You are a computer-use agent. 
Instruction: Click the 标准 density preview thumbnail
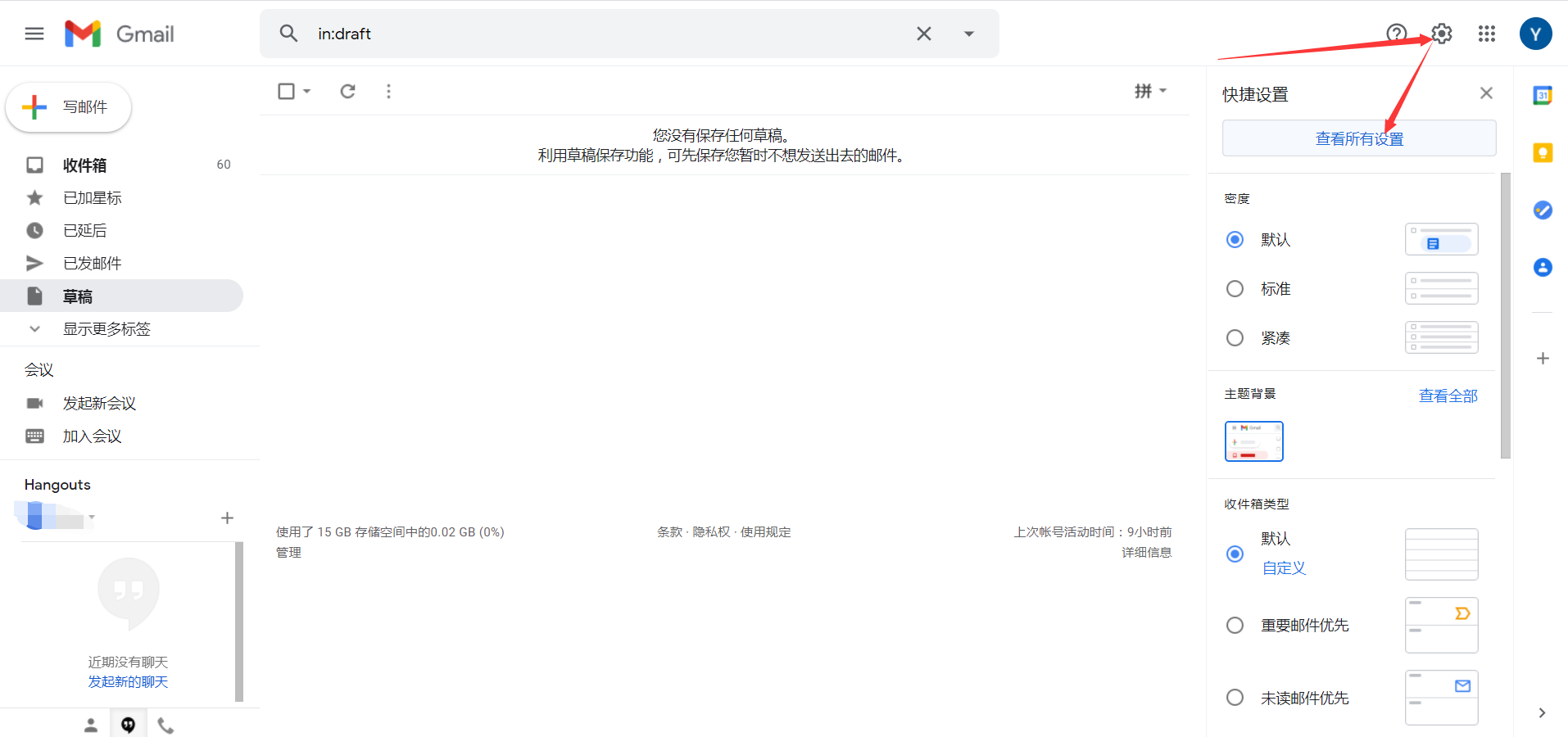1441,288
